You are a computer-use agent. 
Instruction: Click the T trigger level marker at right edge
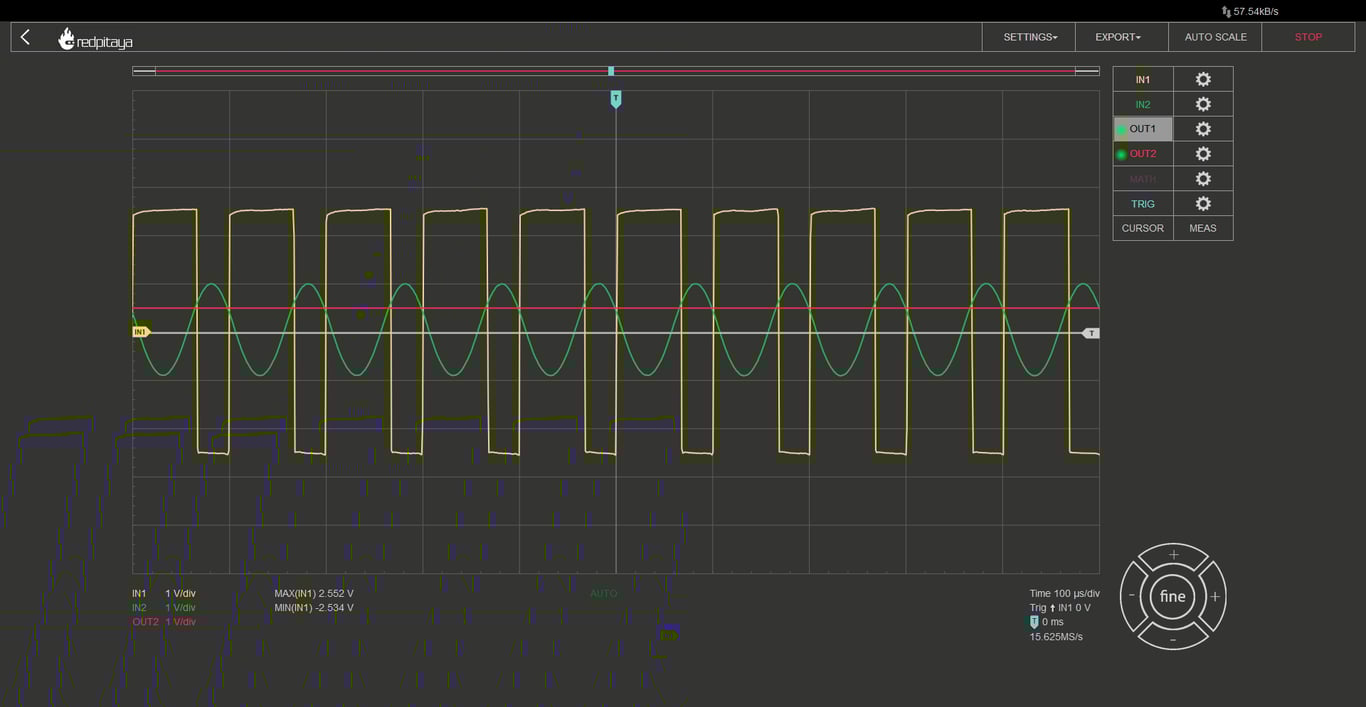1091,333
